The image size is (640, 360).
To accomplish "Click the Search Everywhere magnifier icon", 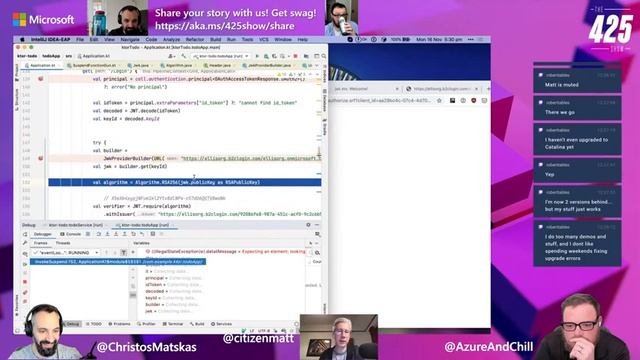I will point(324,56).
